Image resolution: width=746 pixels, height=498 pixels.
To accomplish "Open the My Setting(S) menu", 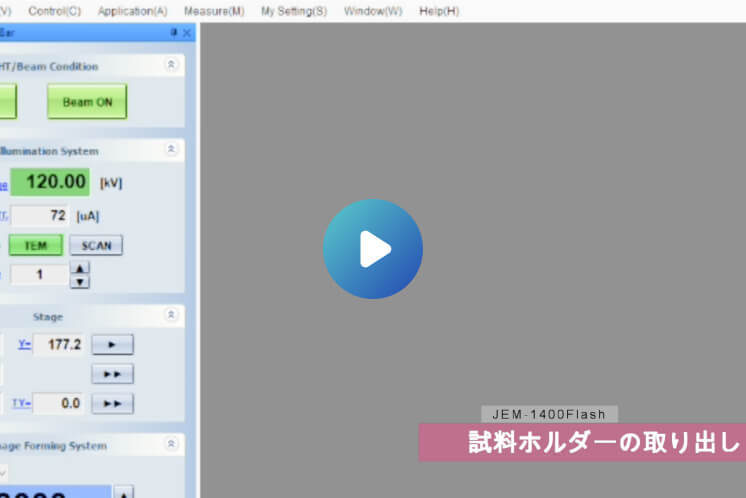I will pyautogui.click(x=293, y=11).
